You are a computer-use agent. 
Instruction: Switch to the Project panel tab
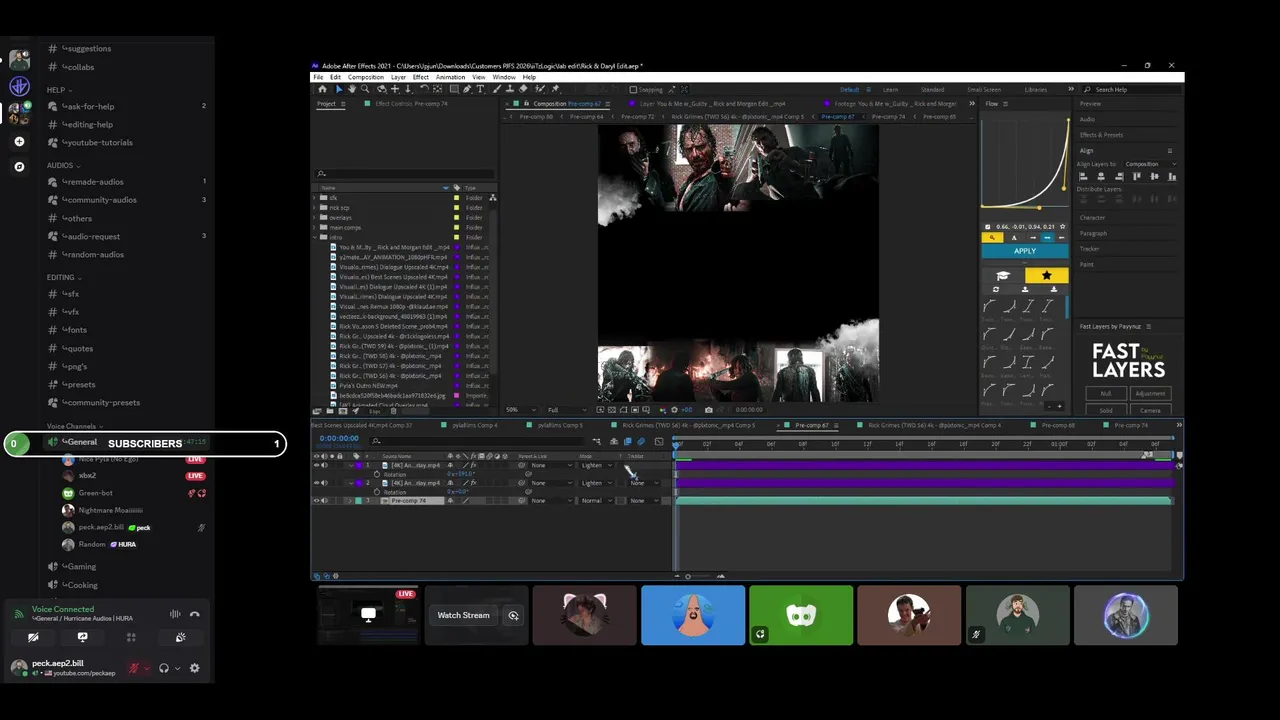pos(326,104)
